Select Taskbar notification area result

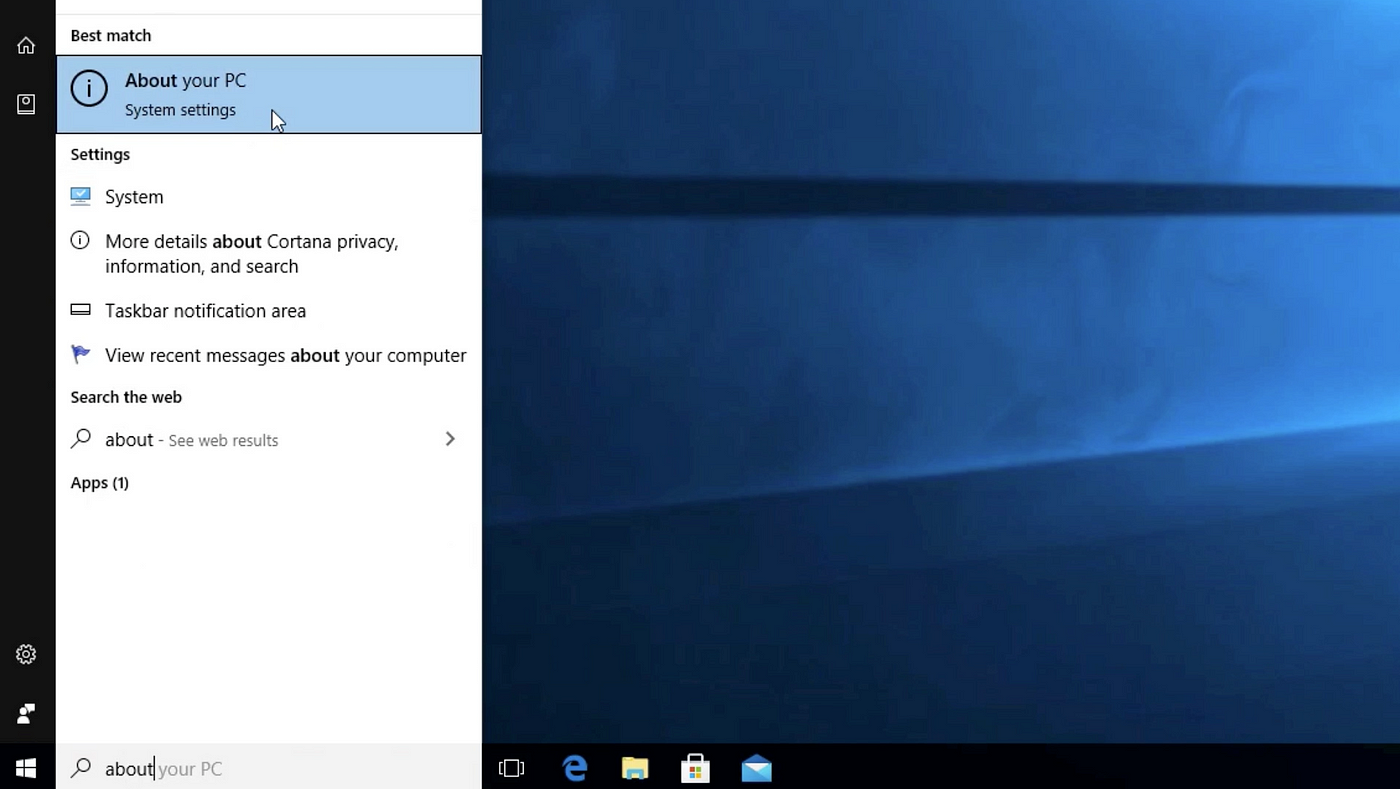(269, 311)
